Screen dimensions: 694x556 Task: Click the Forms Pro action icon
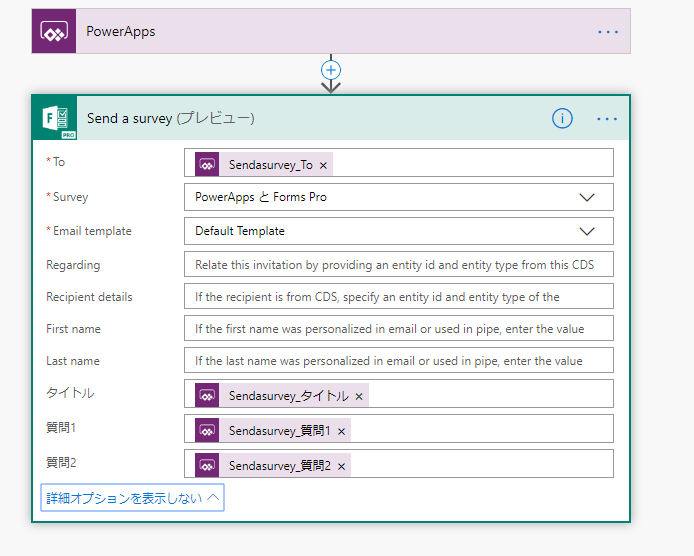pyautogui.click(x=55, y=118)
